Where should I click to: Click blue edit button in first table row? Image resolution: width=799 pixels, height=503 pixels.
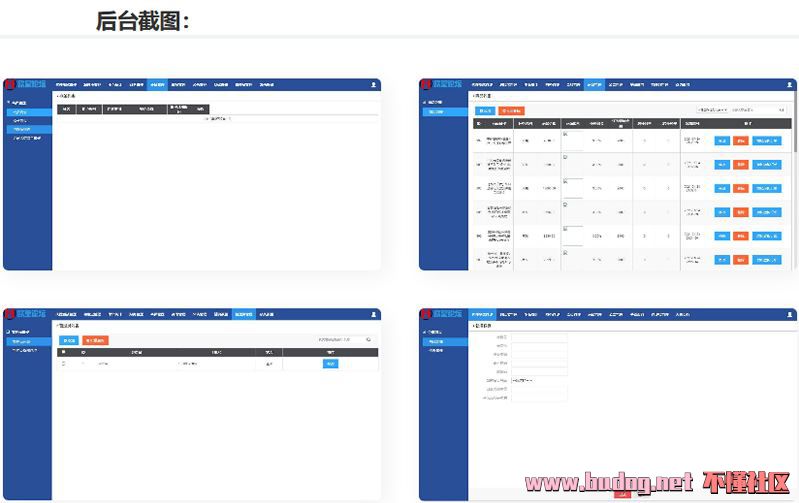coord(722,141)
